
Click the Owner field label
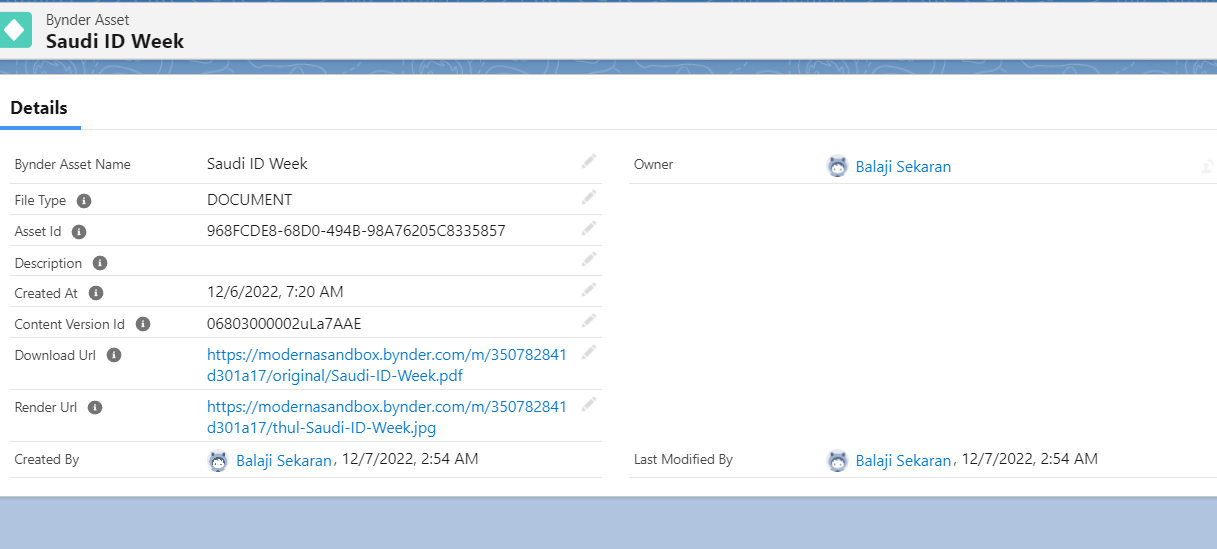[x=654, y=164]
